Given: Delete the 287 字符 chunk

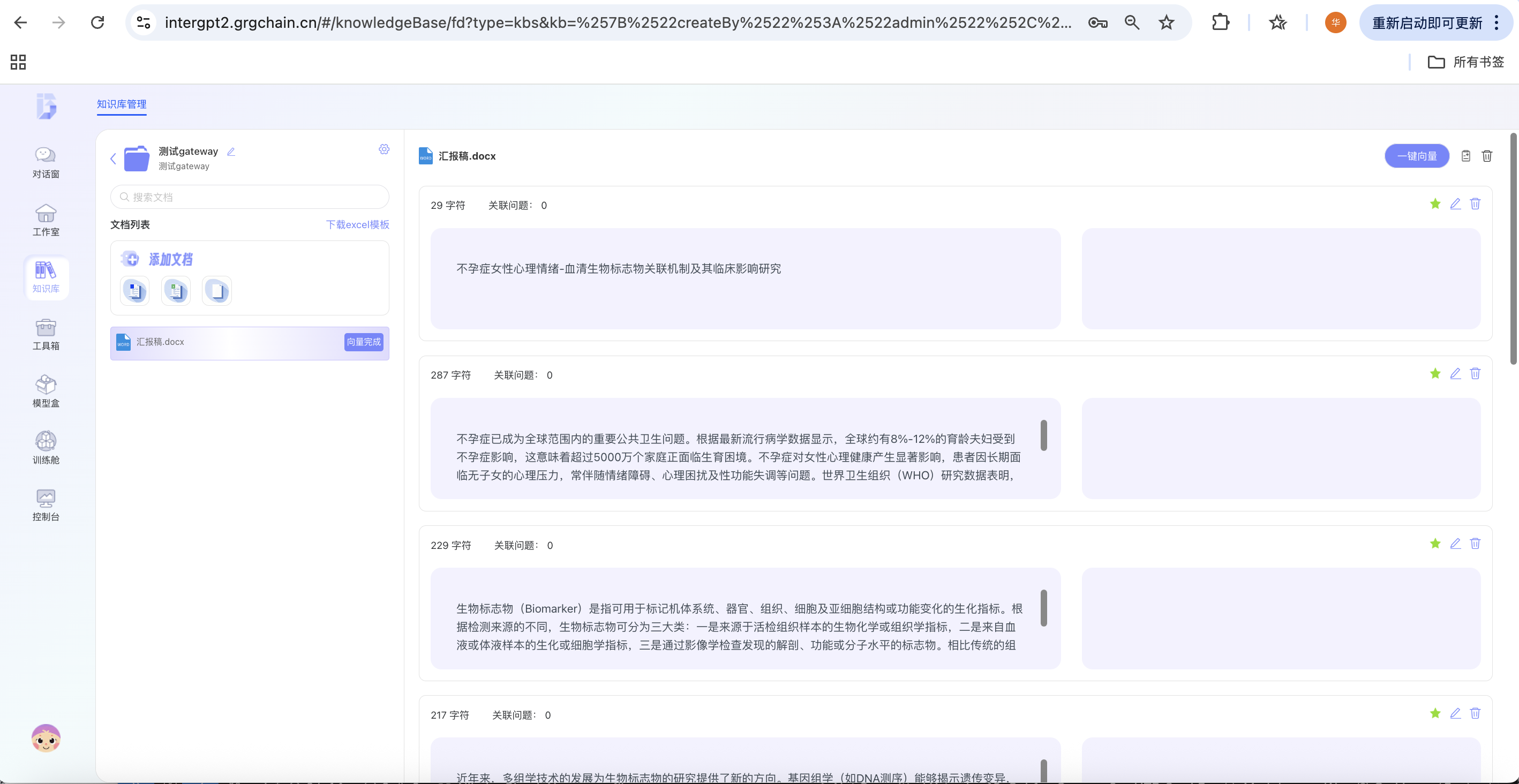Looking at the screenshot, I should coord(1475,374).
